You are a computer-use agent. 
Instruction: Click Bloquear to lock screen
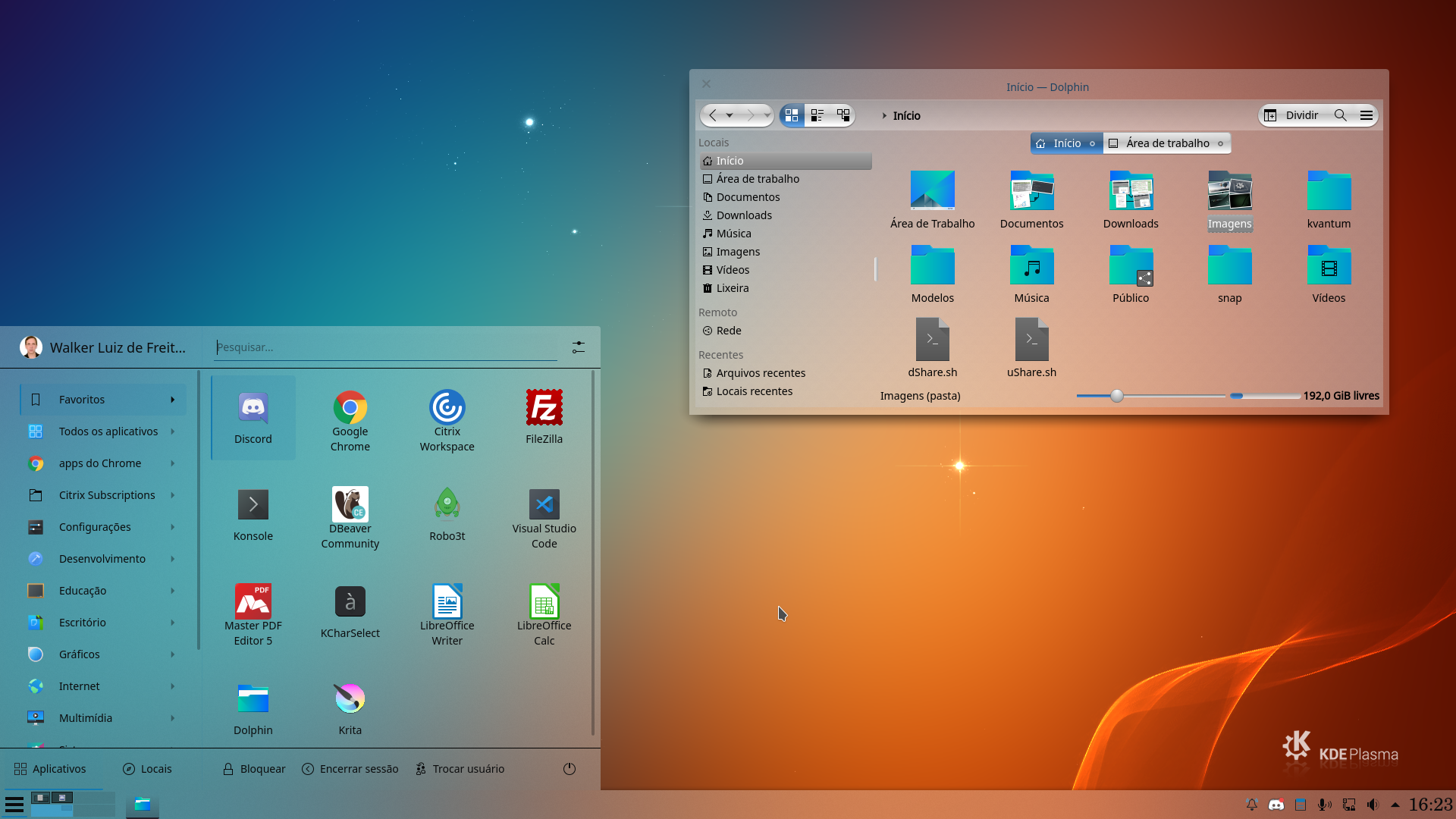[x=254, y=769]
